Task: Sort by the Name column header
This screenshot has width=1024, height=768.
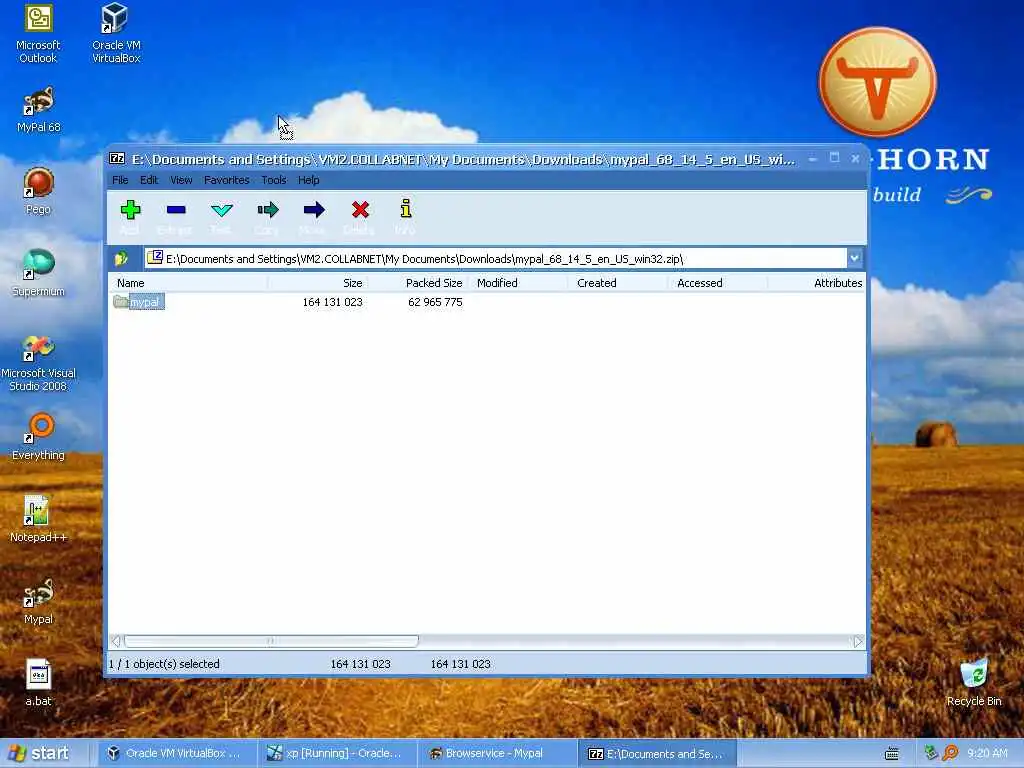Action: (x=189, y=283)
